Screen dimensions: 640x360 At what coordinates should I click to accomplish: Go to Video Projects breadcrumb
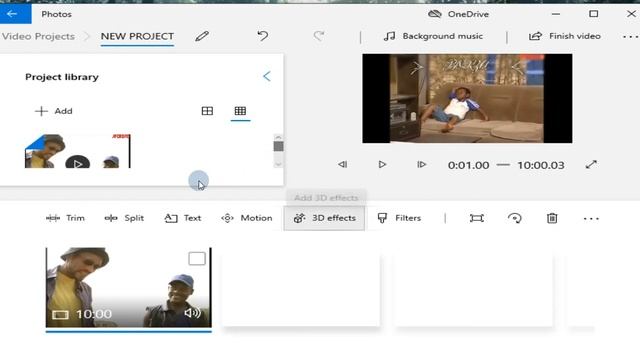point(38,36)
